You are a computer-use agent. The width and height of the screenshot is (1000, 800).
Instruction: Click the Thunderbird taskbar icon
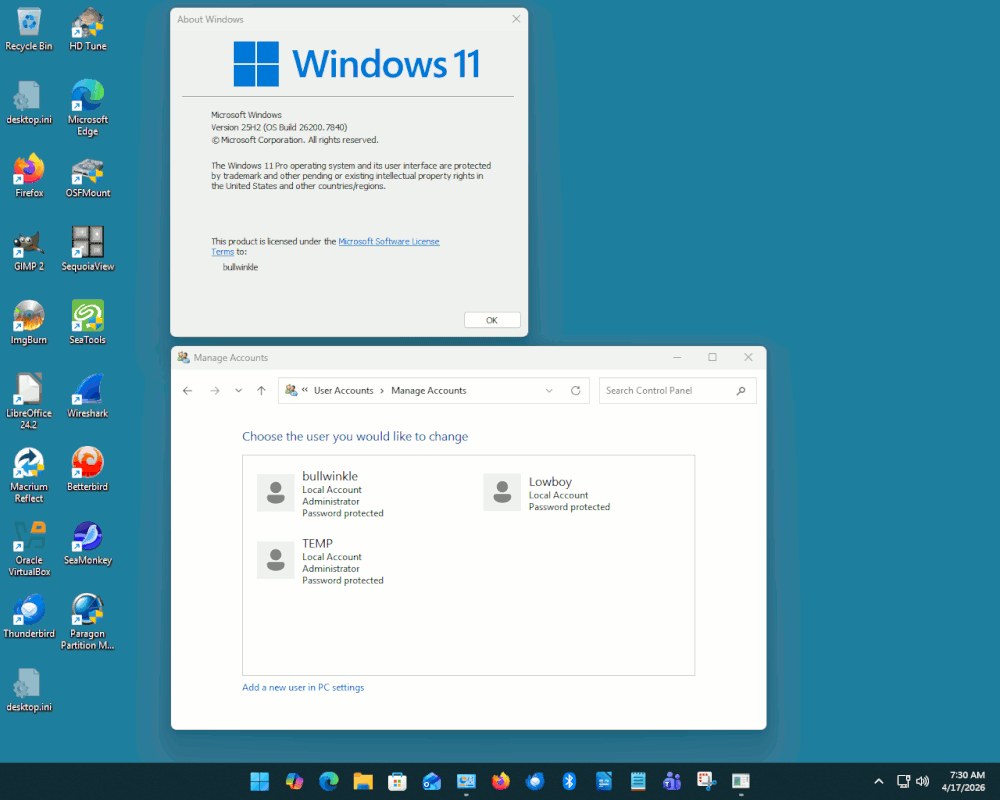(x=535, y=781)
